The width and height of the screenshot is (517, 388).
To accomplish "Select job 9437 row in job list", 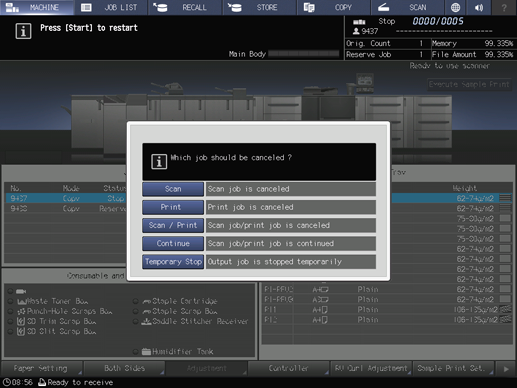I will click(x=66, y=198).
